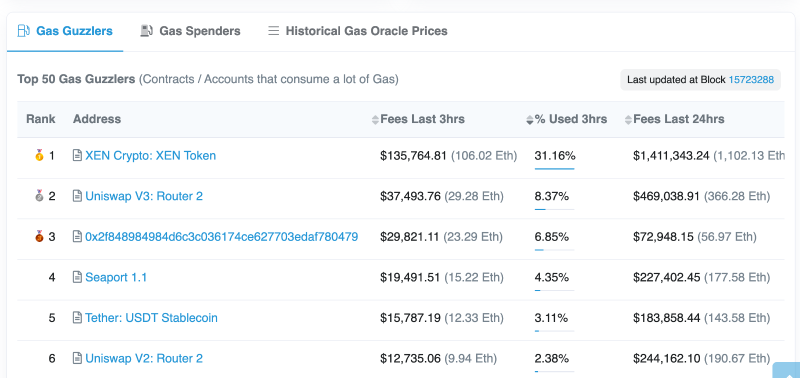Click the 4.35% used value
800x378 pixels.
point(552,278)
